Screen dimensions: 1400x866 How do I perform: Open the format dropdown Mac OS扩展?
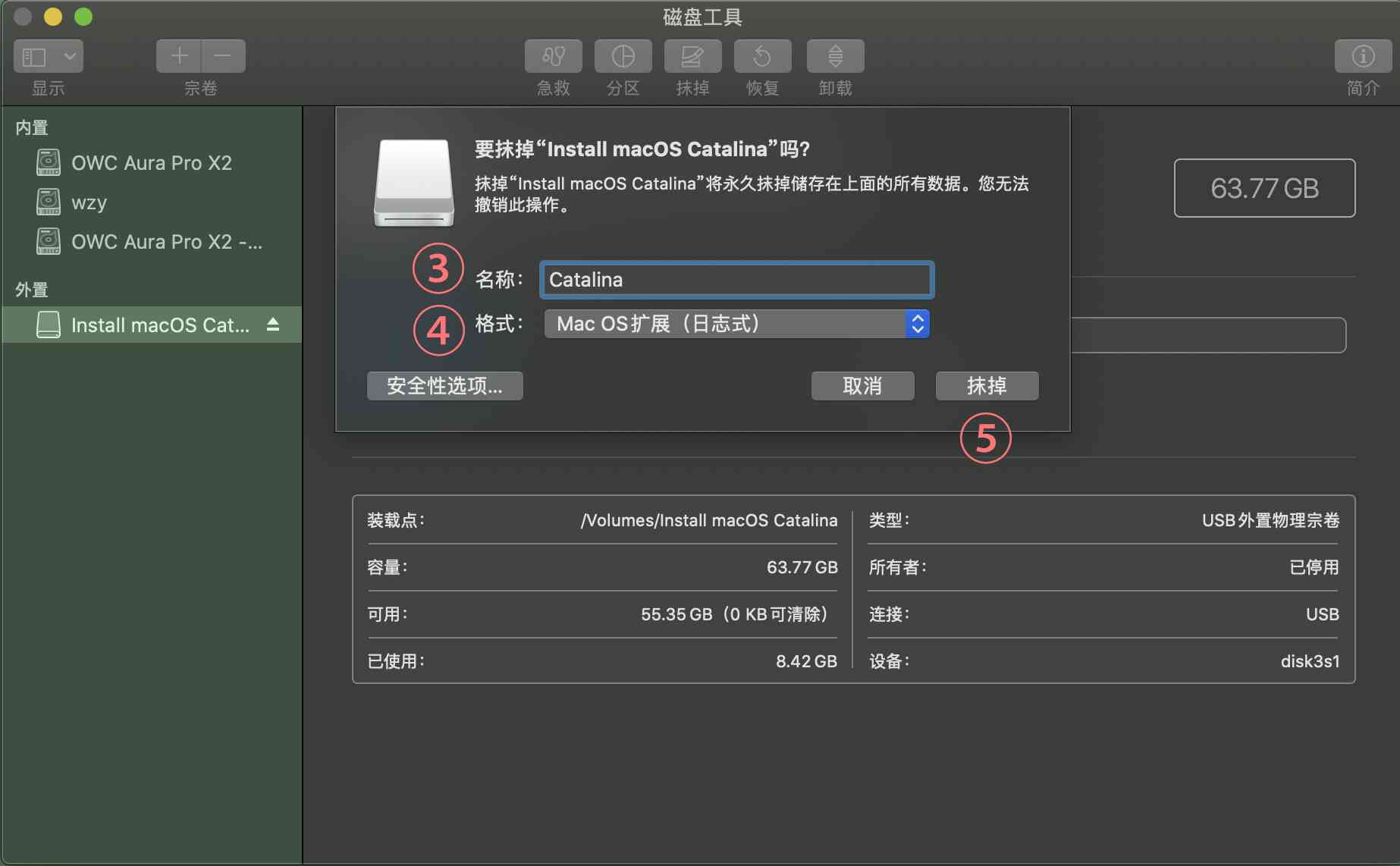click(736, 324)
